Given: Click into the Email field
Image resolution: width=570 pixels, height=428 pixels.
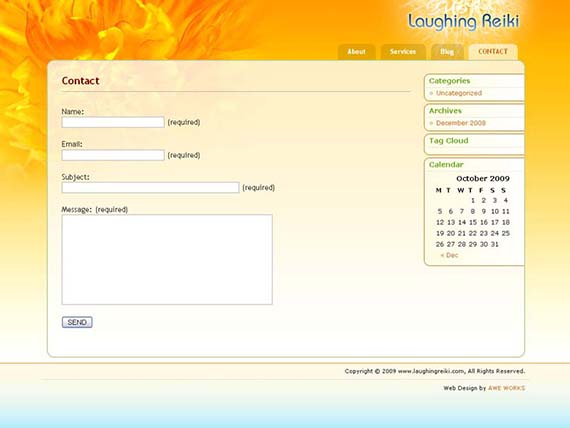Looking at the screenshot, I should pos(113,155).
